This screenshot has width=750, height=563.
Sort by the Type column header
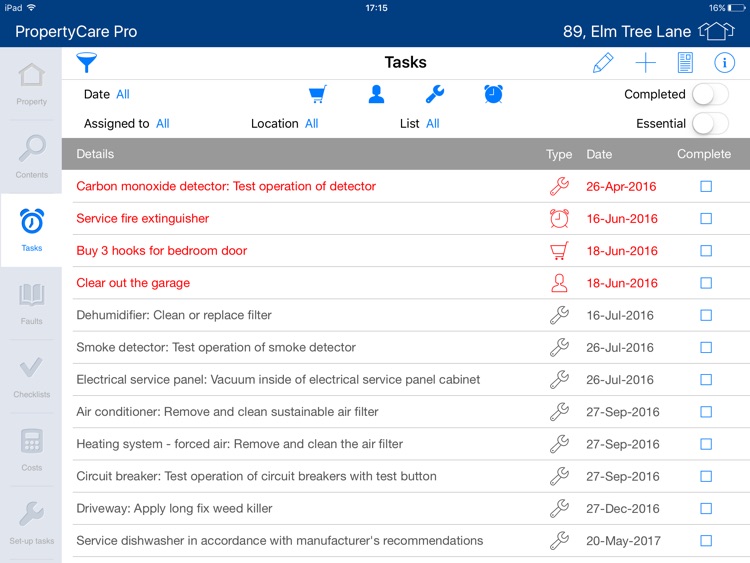coord(559,154)
